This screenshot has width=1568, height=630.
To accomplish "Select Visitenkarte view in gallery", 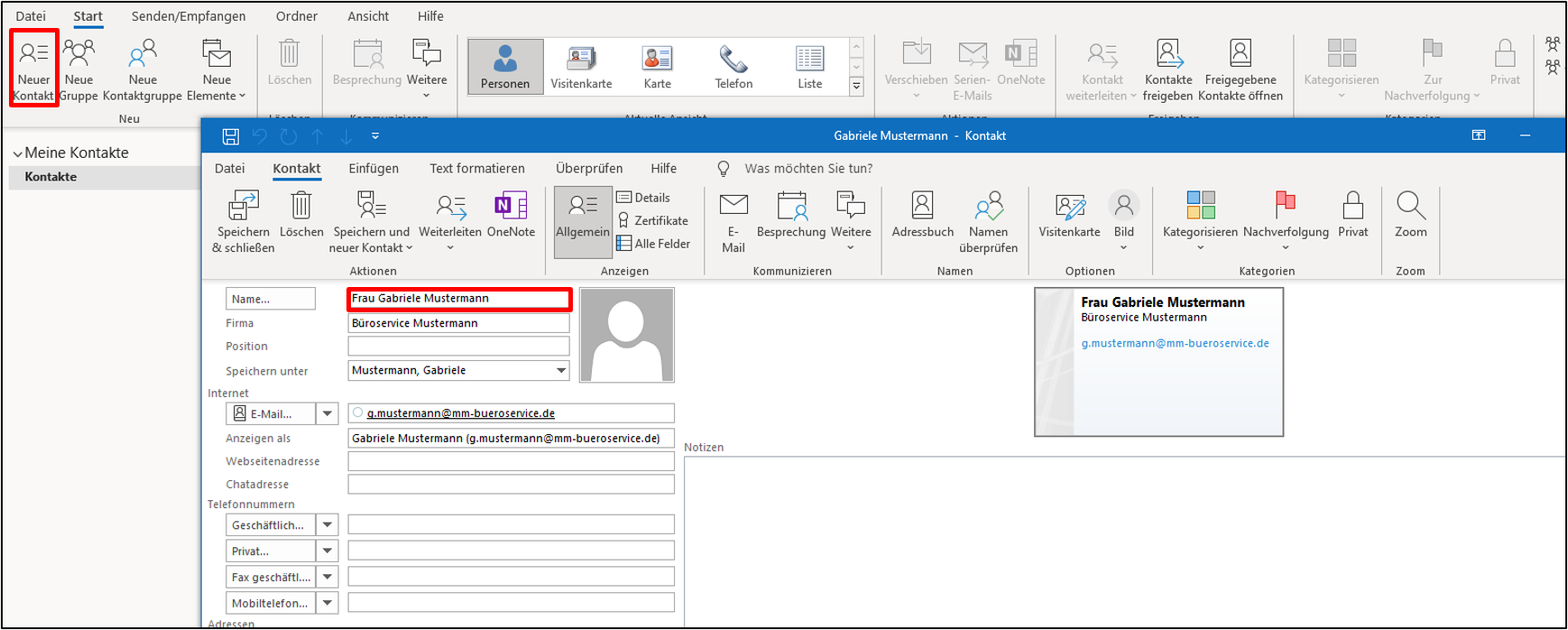I will [581, 66].
